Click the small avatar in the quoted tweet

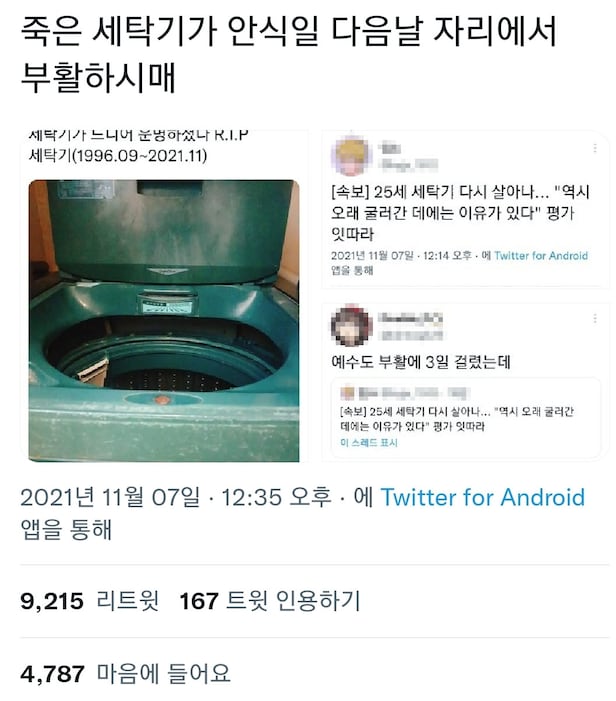pyautogui.click(x=347, y=393)
